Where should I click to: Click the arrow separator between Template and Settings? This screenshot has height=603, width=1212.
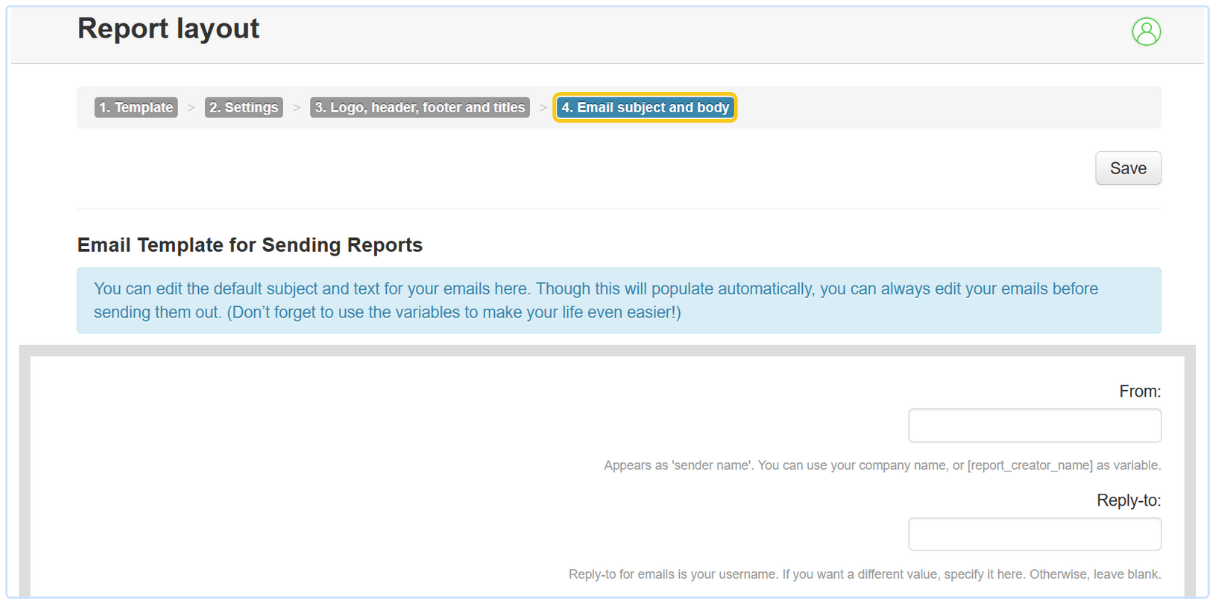click(191, 108)
